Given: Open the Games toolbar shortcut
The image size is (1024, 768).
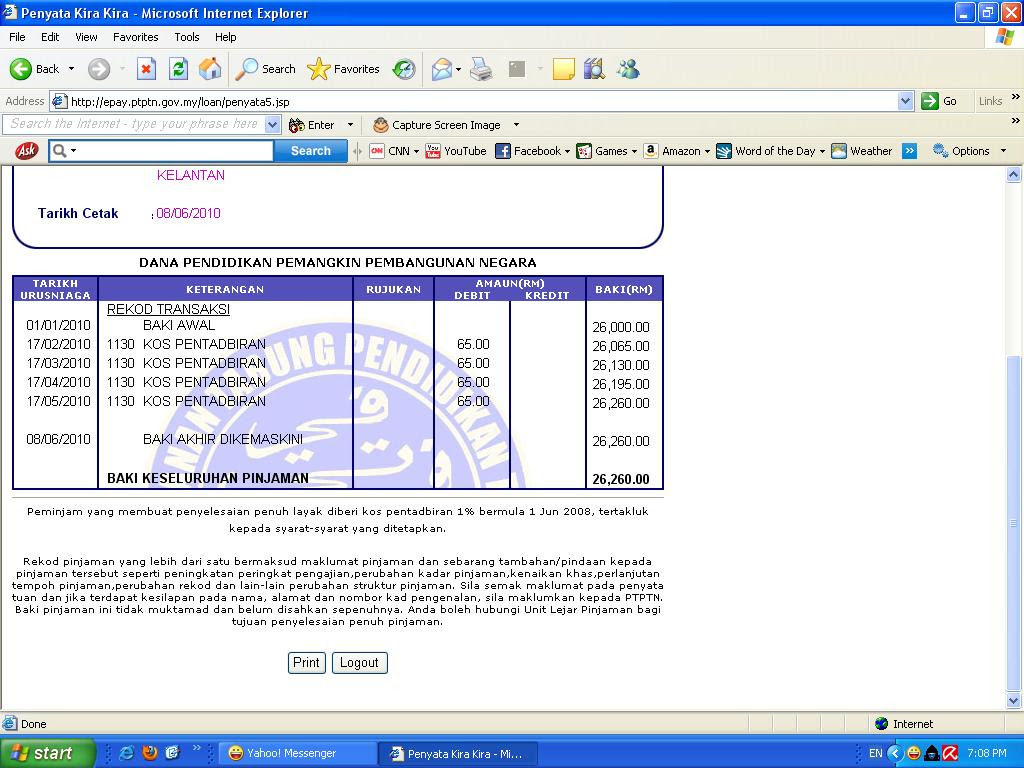Looking at the screenshot, I should click(606, 151).
